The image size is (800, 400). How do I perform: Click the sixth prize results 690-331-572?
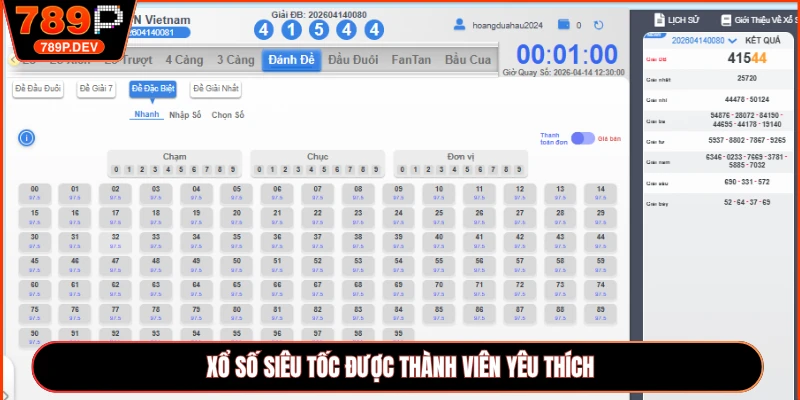746,182
